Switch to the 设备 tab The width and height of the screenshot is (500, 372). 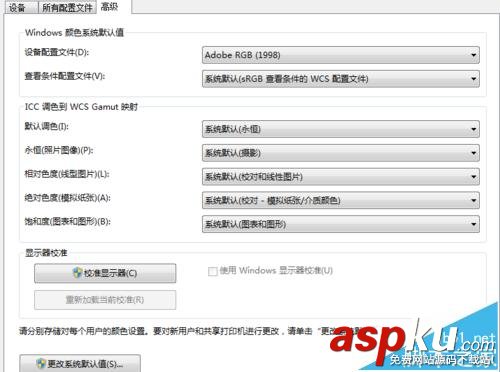pos(21,7)
